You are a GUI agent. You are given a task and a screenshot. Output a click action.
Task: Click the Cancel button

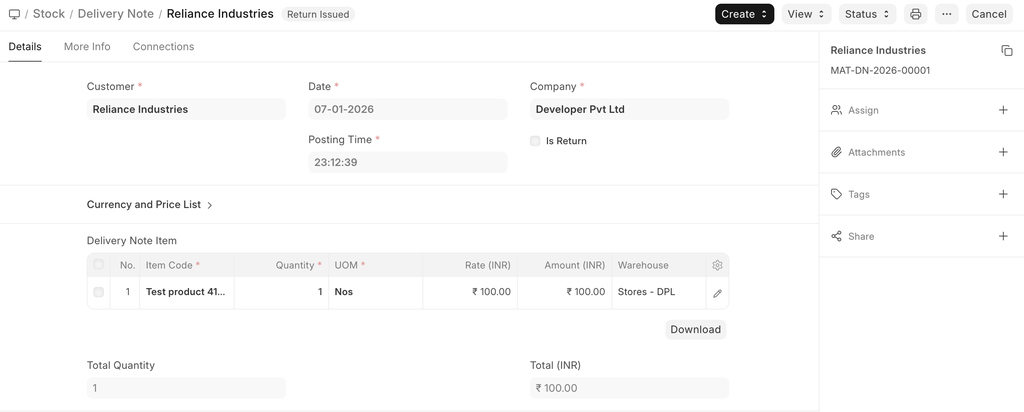pos(988,14)
